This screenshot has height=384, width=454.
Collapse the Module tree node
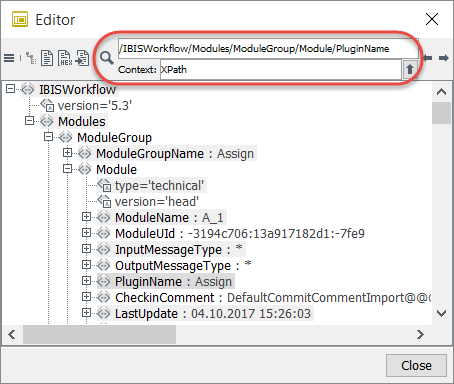(68, 169)
